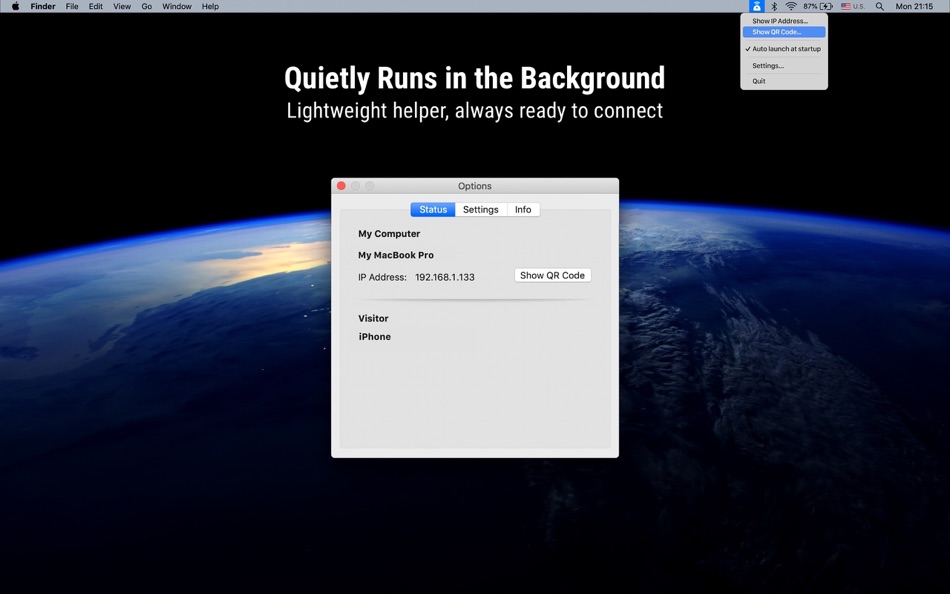The width and height of the screenshot is (950, 594).
Task: Click the Visitor heading
Action: click(x=373, y=318)
